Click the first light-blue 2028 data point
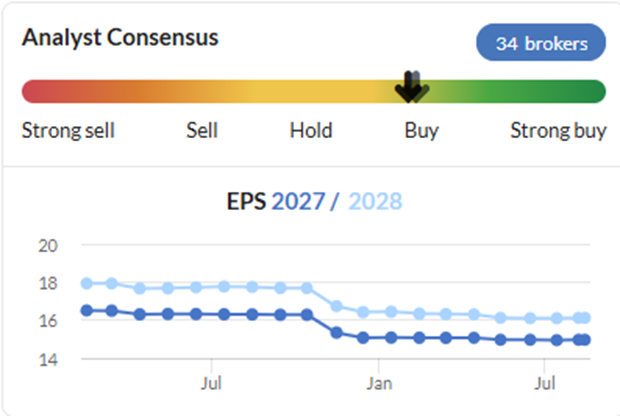This screenshot has width=620, height=416. [x=87, y=283]
